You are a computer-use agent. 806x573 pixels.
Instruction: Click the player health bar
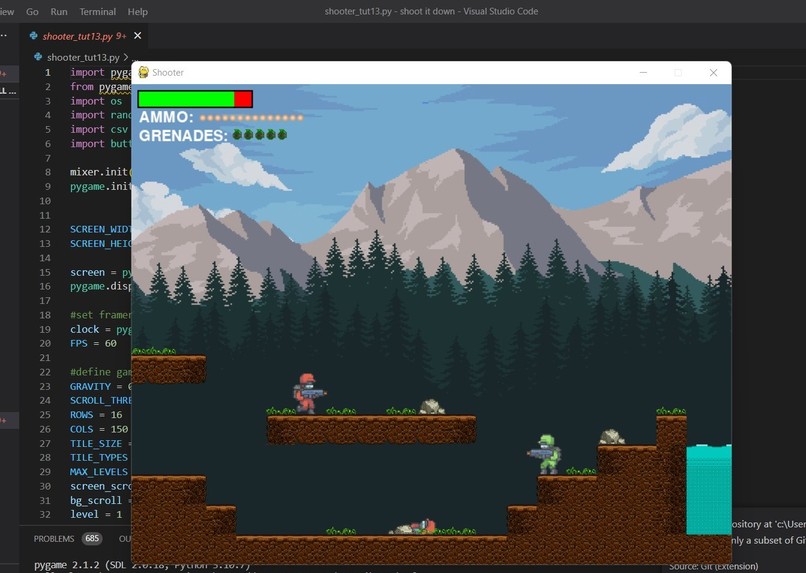point(195,99)
